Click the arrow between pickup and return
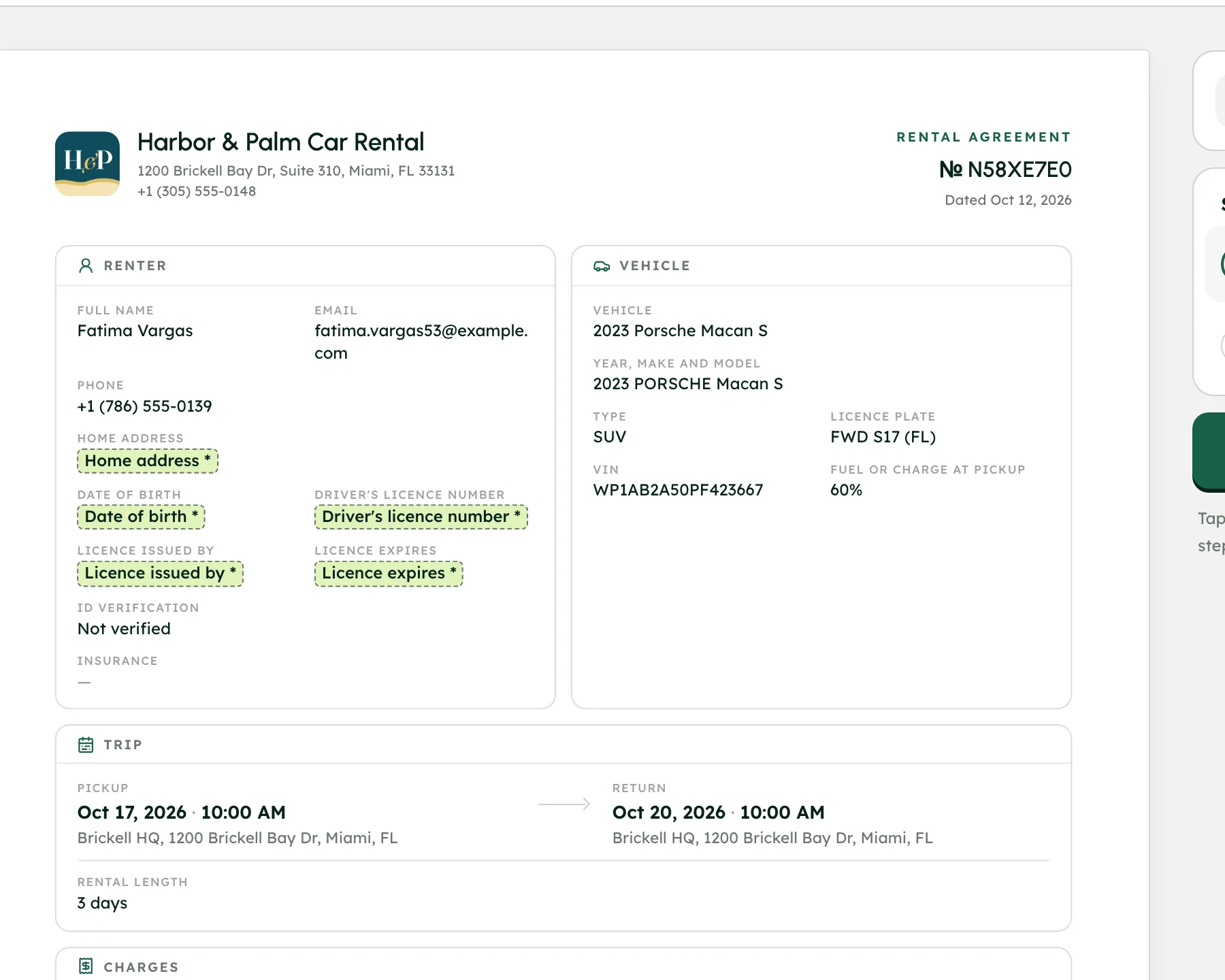Screen dimensions: 1225x980 pyautogui.click(x=564, y=804)
